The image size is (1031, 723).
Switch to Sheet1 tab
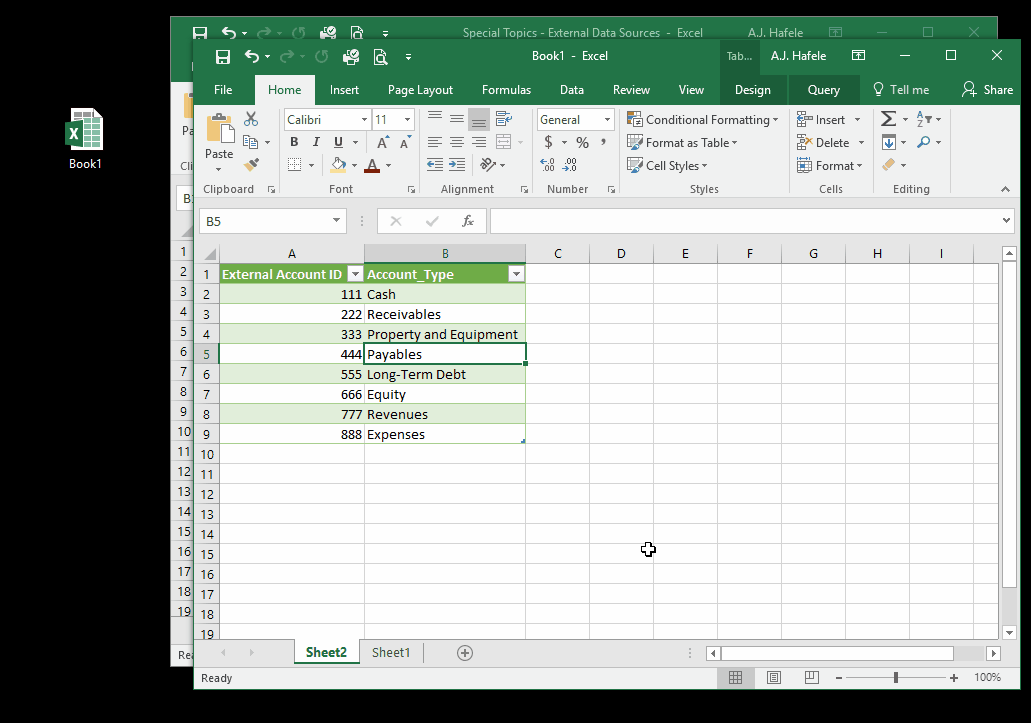391,653
